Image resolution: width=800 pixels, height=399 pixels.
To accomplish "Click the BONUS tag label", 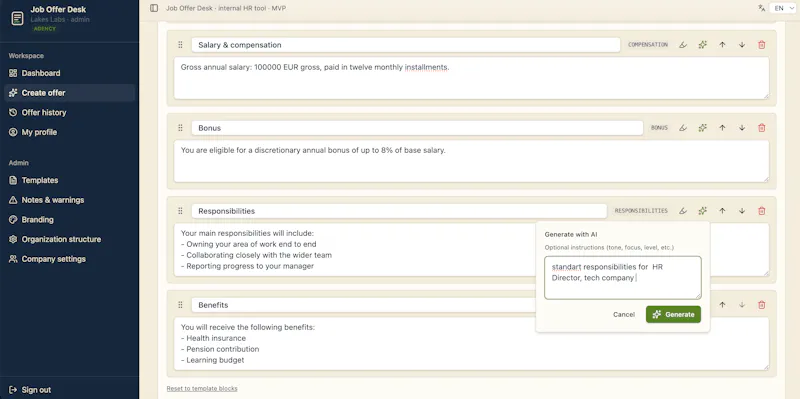I will pyautogui.click(x=659, y=128).
